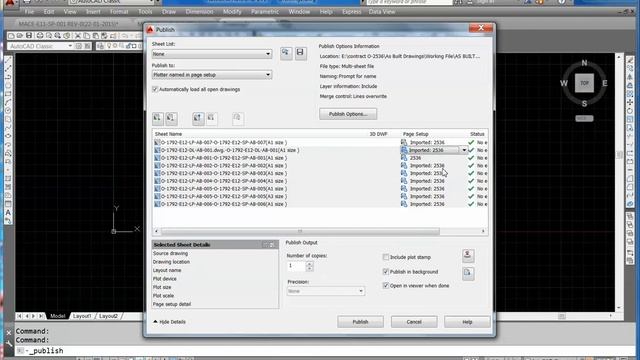Click the Cancel button
The width and height of the screenshot is (640, 360).
pos(414,322)
